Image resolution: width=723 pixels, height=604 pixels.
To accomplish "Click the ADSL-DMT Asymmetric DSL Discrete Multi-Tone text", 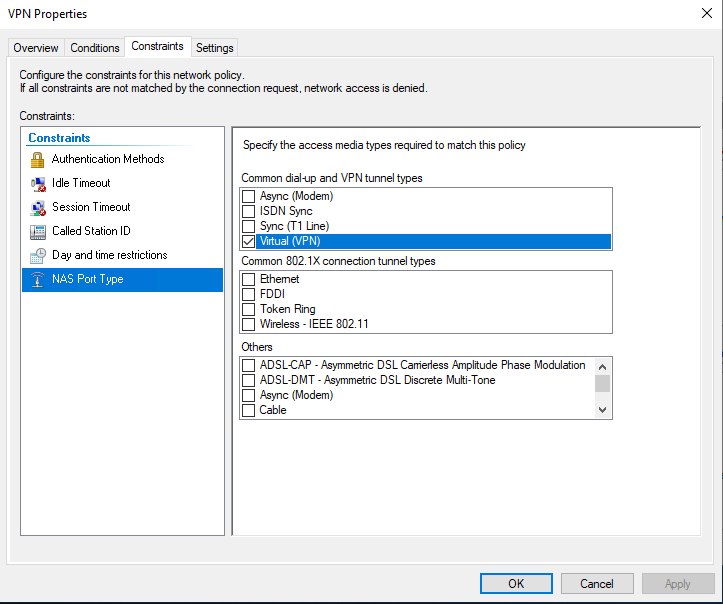I will point(378,380).
